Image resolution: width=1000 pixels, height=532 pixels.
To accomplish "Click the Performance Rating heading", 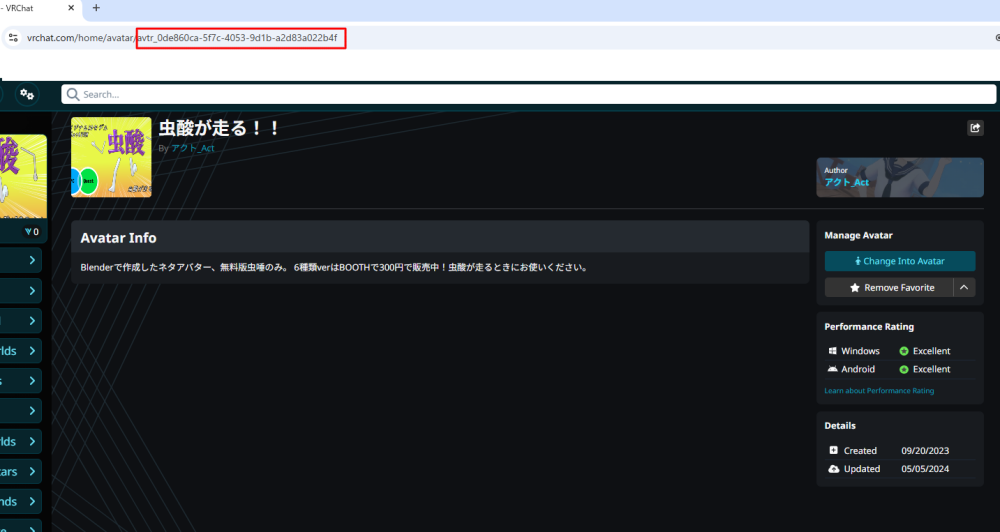I will click(869, 327).
